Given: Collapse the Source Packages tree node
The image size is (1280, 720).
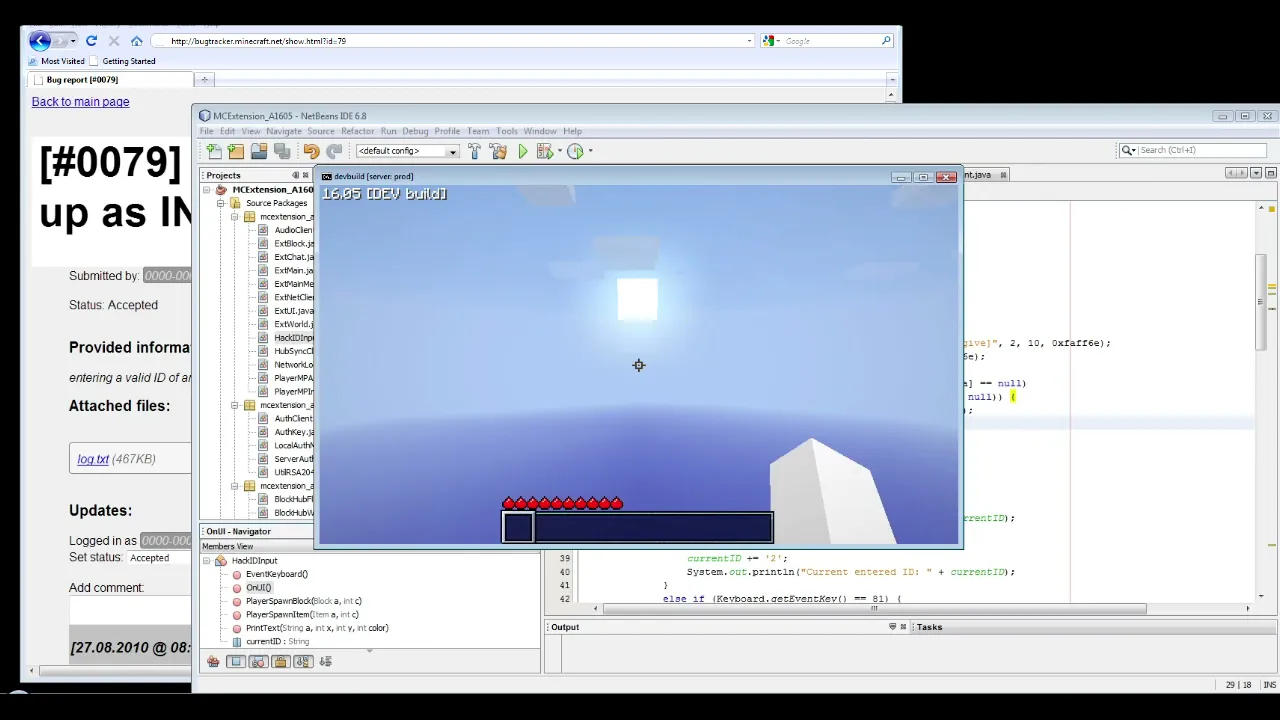Looking at the screenshot, I should [221, 203].
